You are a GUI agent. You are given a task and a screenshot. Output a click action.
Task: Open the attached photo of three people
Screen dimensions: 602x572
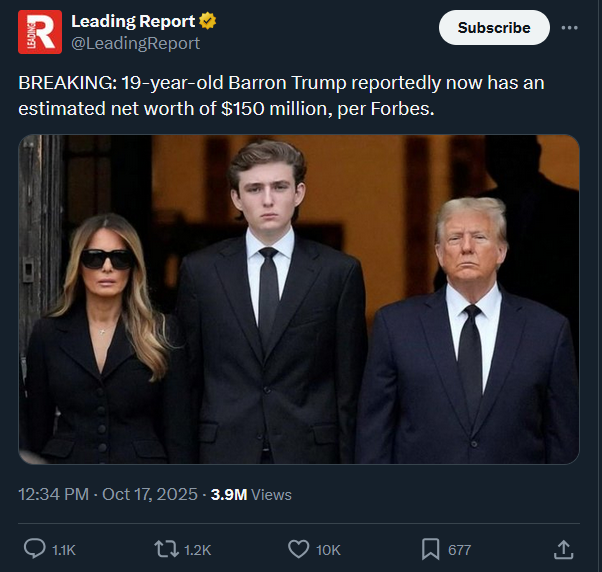(298, 299)
